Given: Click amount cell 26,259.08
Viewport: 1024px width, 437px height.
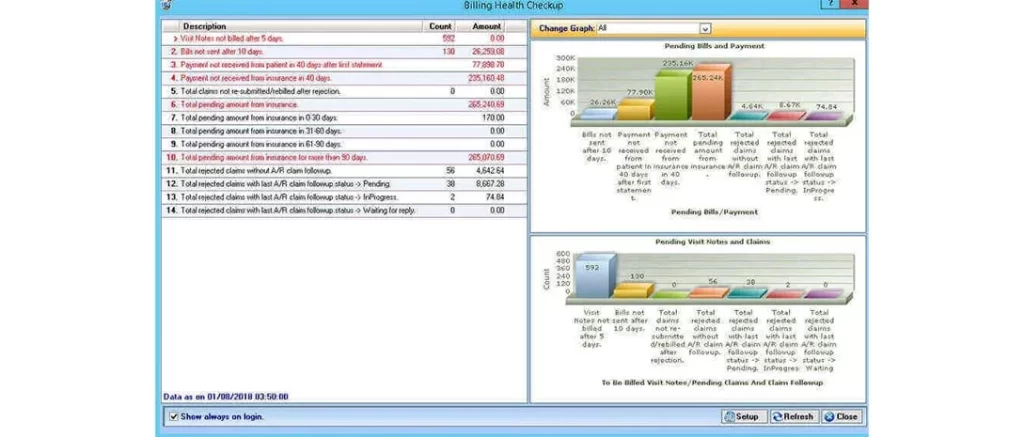Looking at the screenshot, I should point(488,52).
